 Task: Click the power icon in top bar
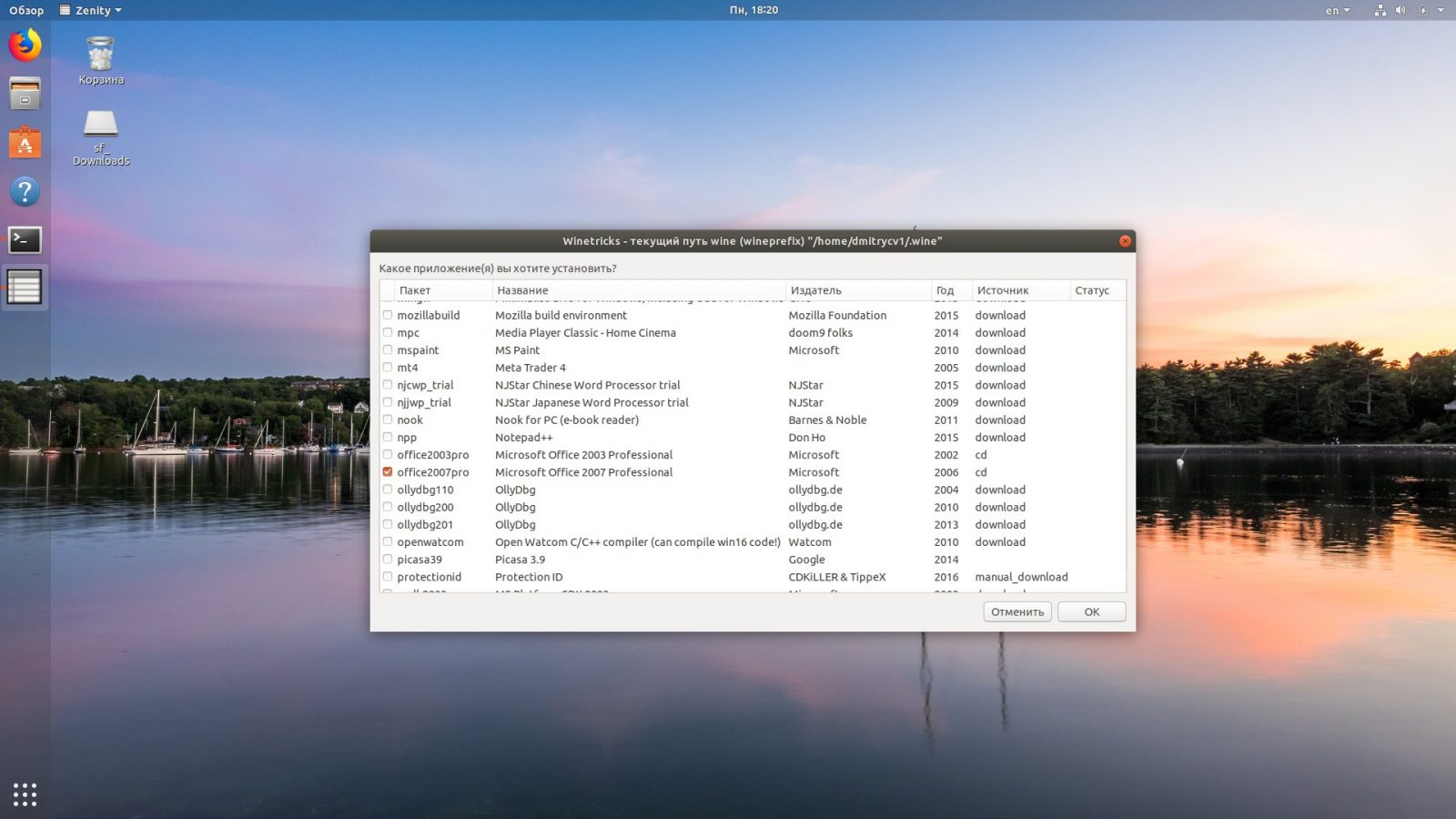pos(1422,10)
